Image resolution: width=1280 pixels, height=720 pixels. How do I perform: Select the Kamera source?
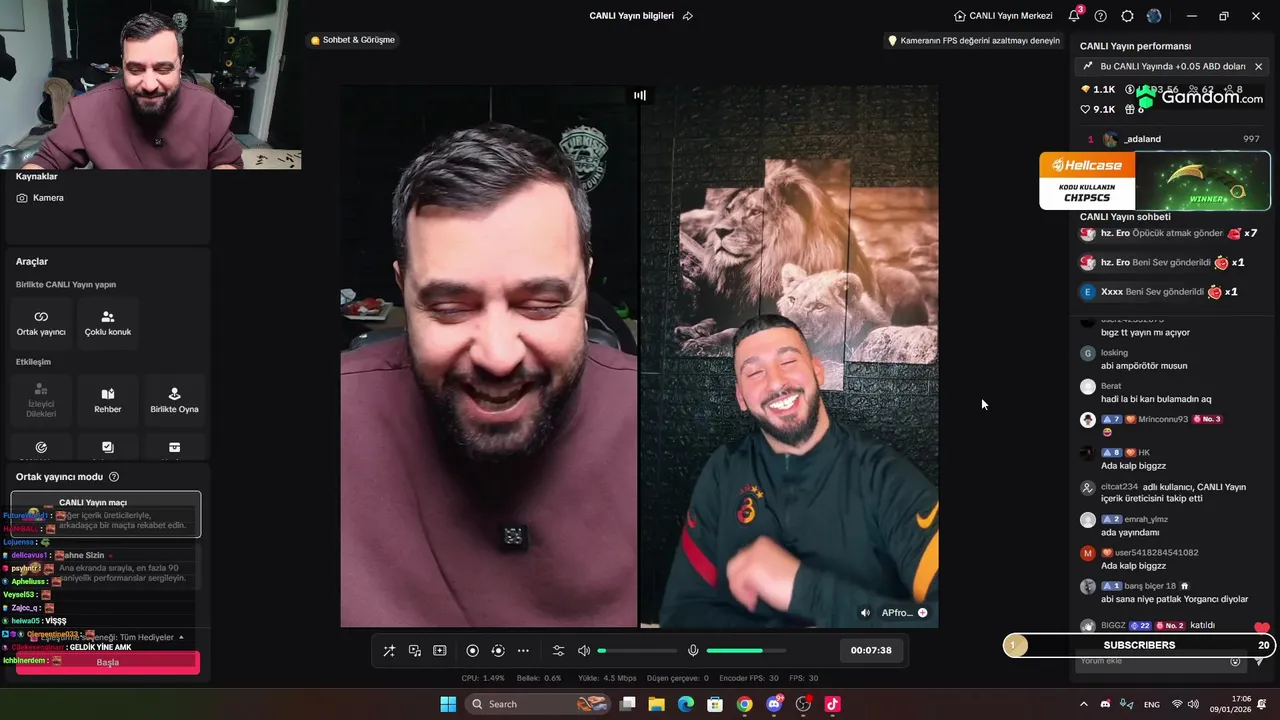(40, 198)
